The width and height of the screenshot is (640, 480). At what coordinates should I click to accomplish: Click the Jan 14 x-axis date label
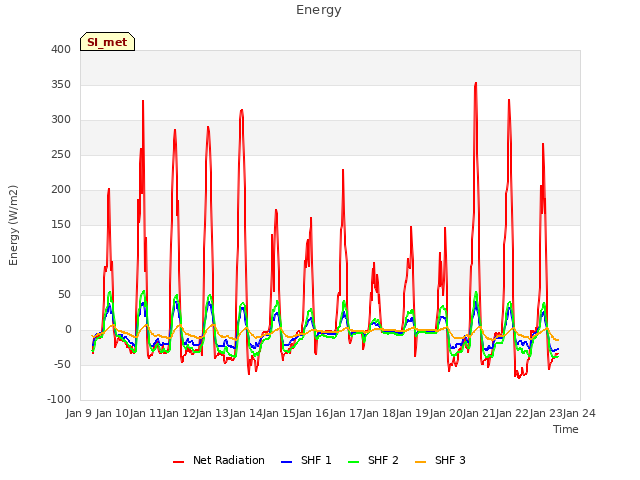point(246,414)
